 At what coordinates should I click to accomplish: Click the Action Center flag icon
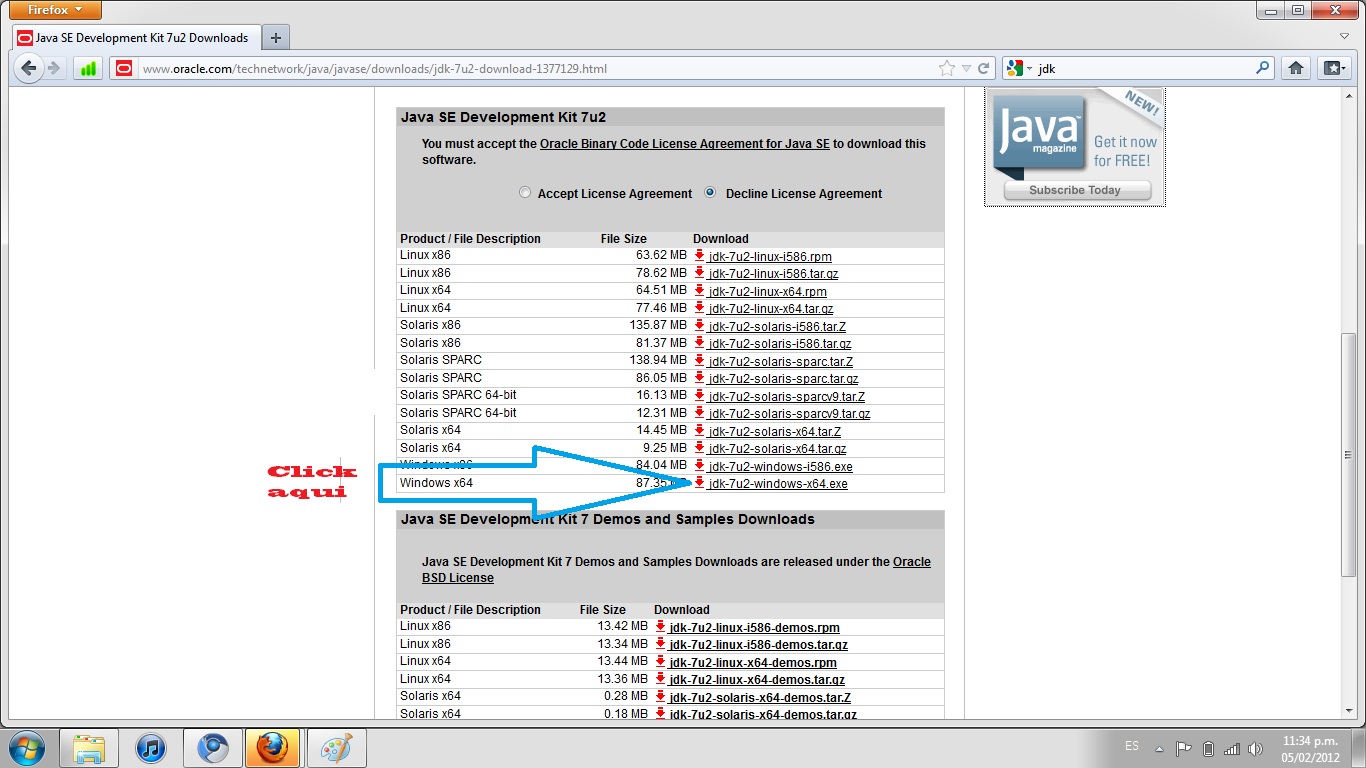click(1184, 748)
